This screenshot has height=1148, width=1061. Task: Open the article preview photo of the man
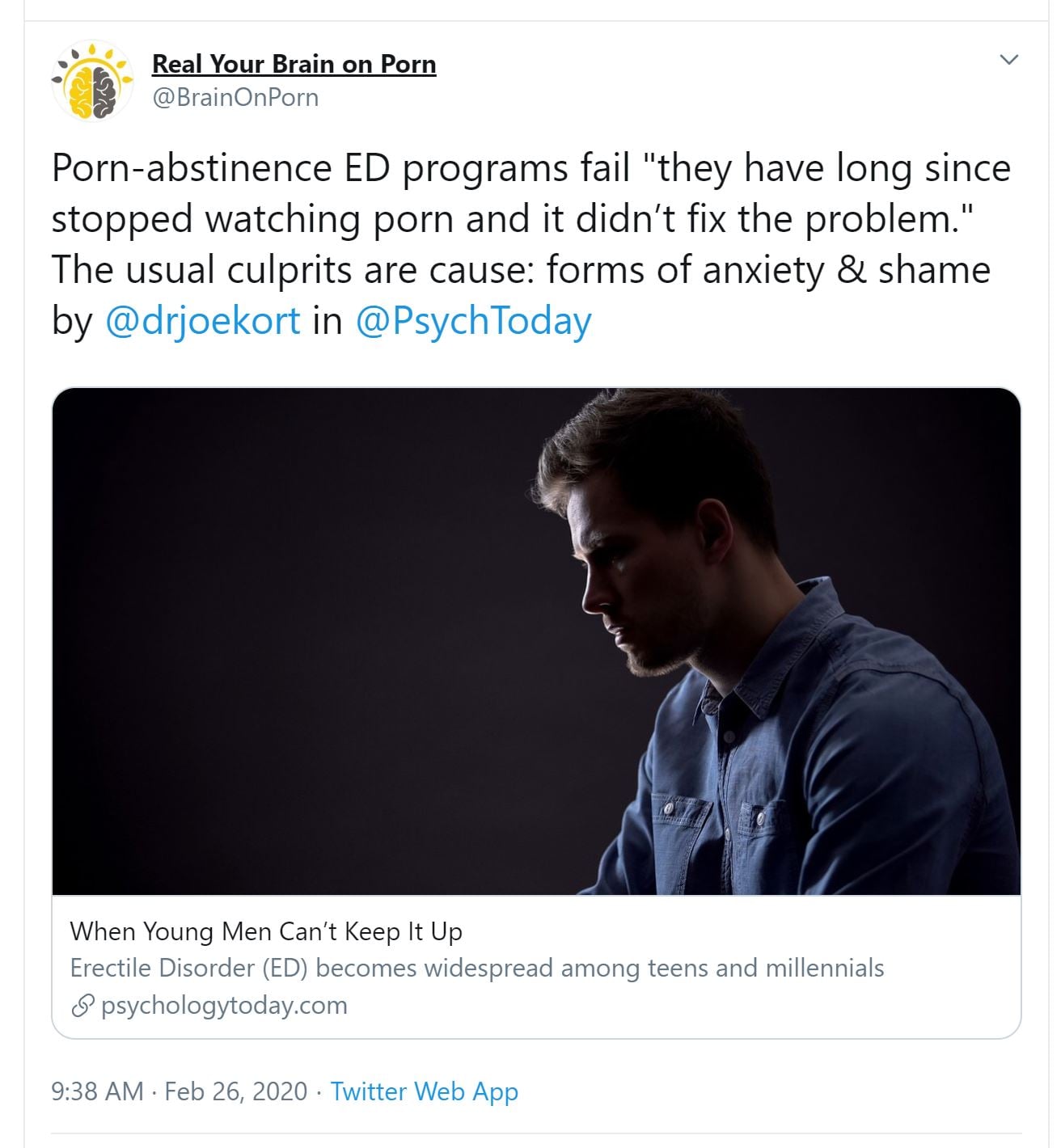point(536,640)
